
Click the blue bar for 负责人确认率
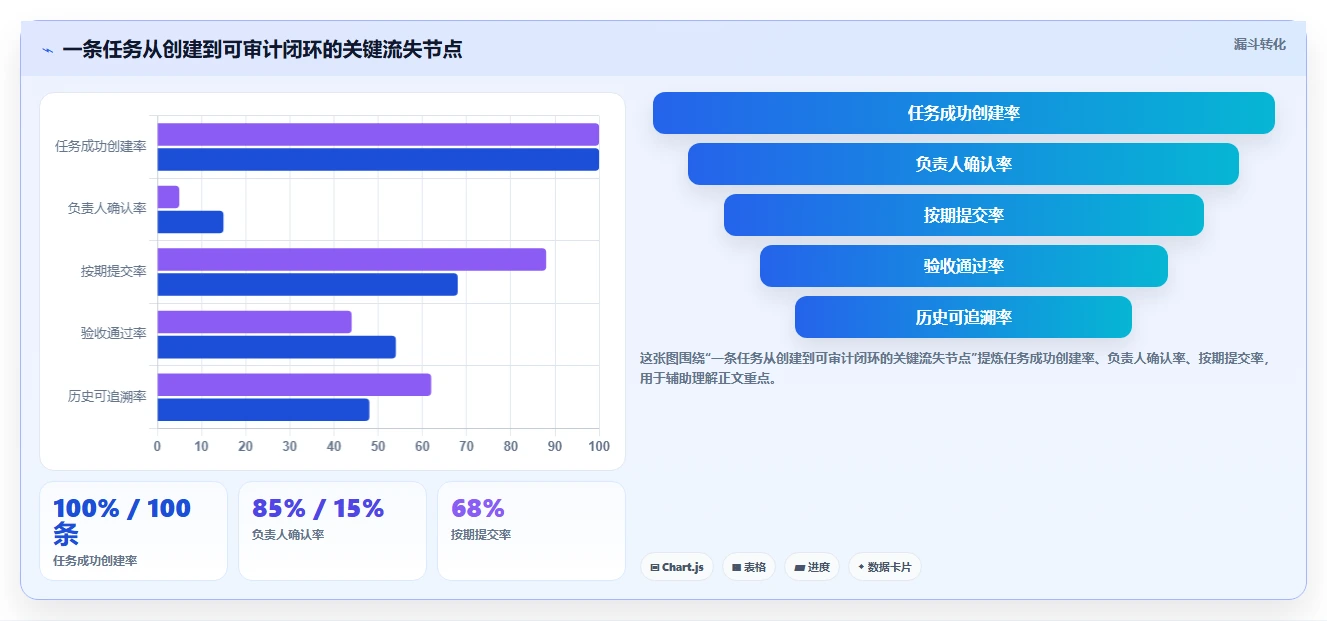190,222
